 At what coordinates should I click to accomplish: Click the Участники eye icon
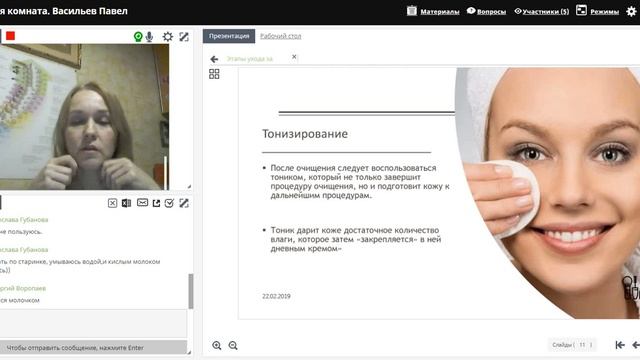pos(518,11)
